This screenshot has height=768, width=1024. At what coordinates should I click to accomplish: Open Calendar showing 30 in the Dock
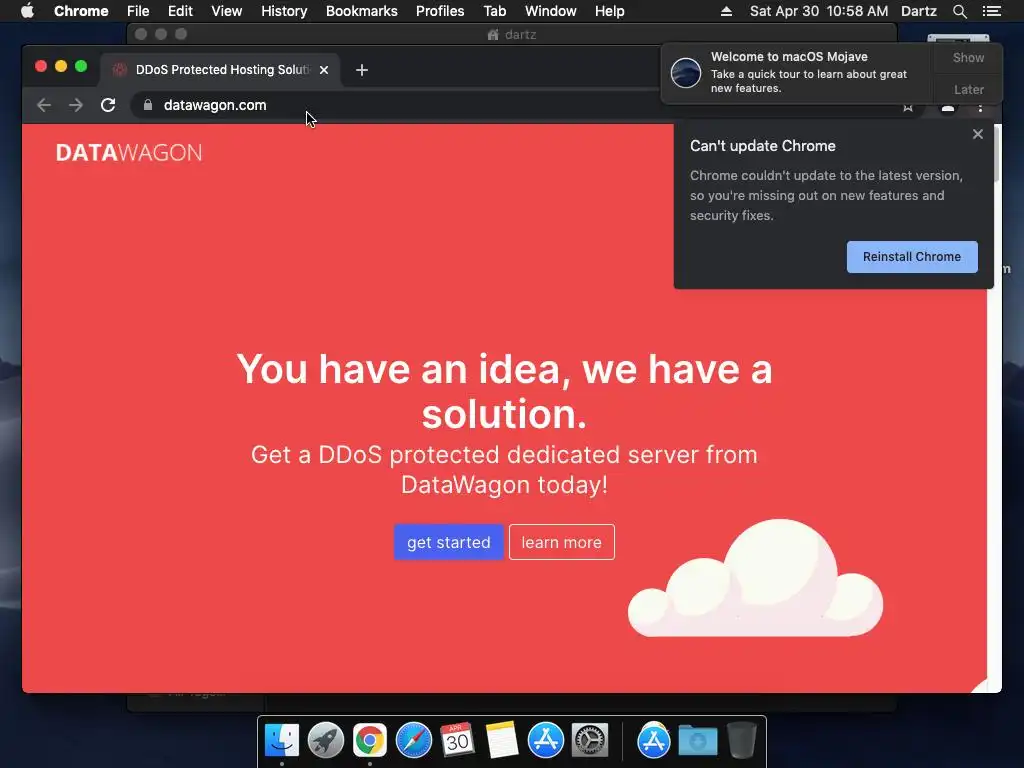coord(457,741)
